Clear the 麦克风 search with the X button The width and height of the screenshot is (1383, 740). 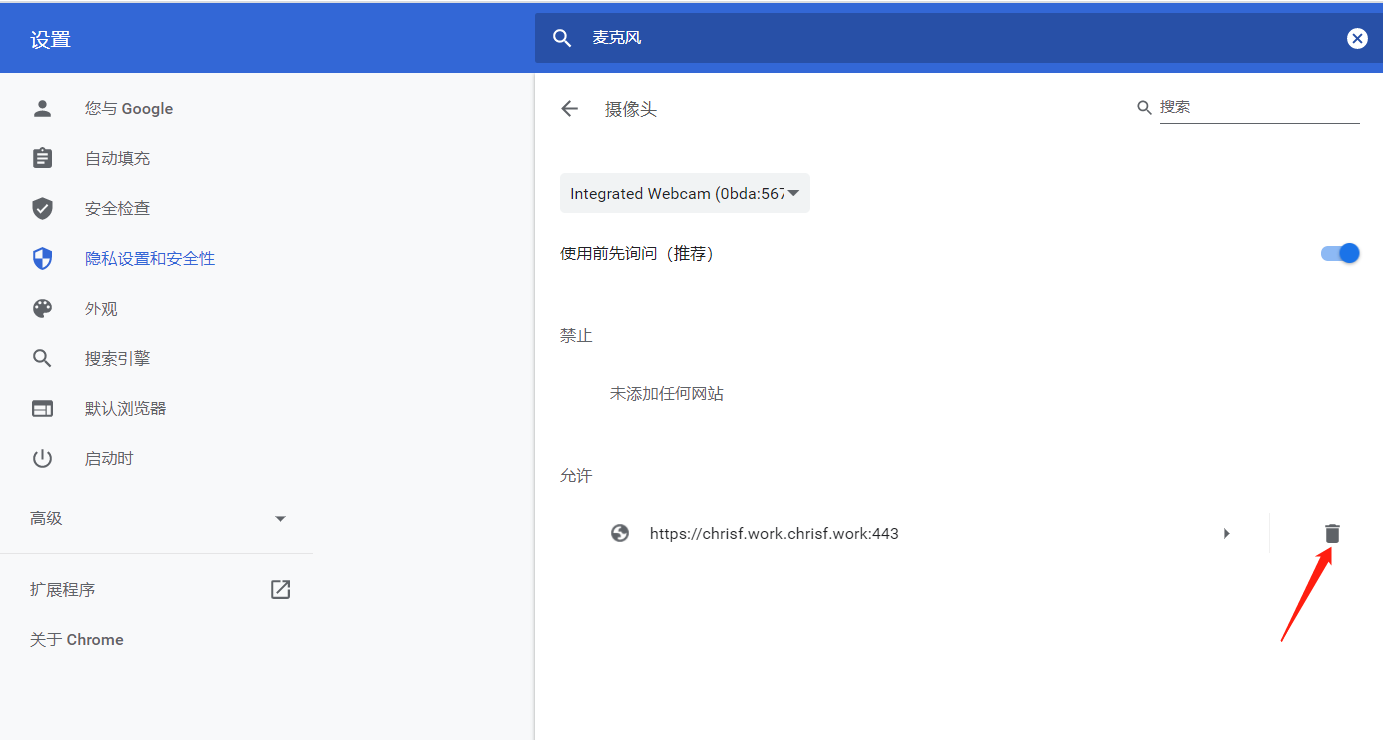(x=1357, y=38)
